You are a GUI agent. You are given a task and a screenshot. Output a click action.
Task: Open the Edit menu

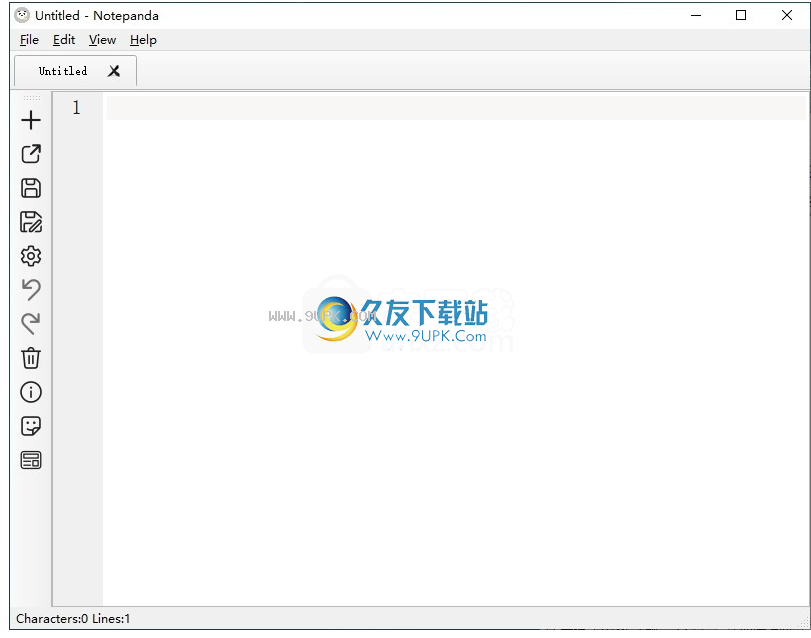[64, 40]
